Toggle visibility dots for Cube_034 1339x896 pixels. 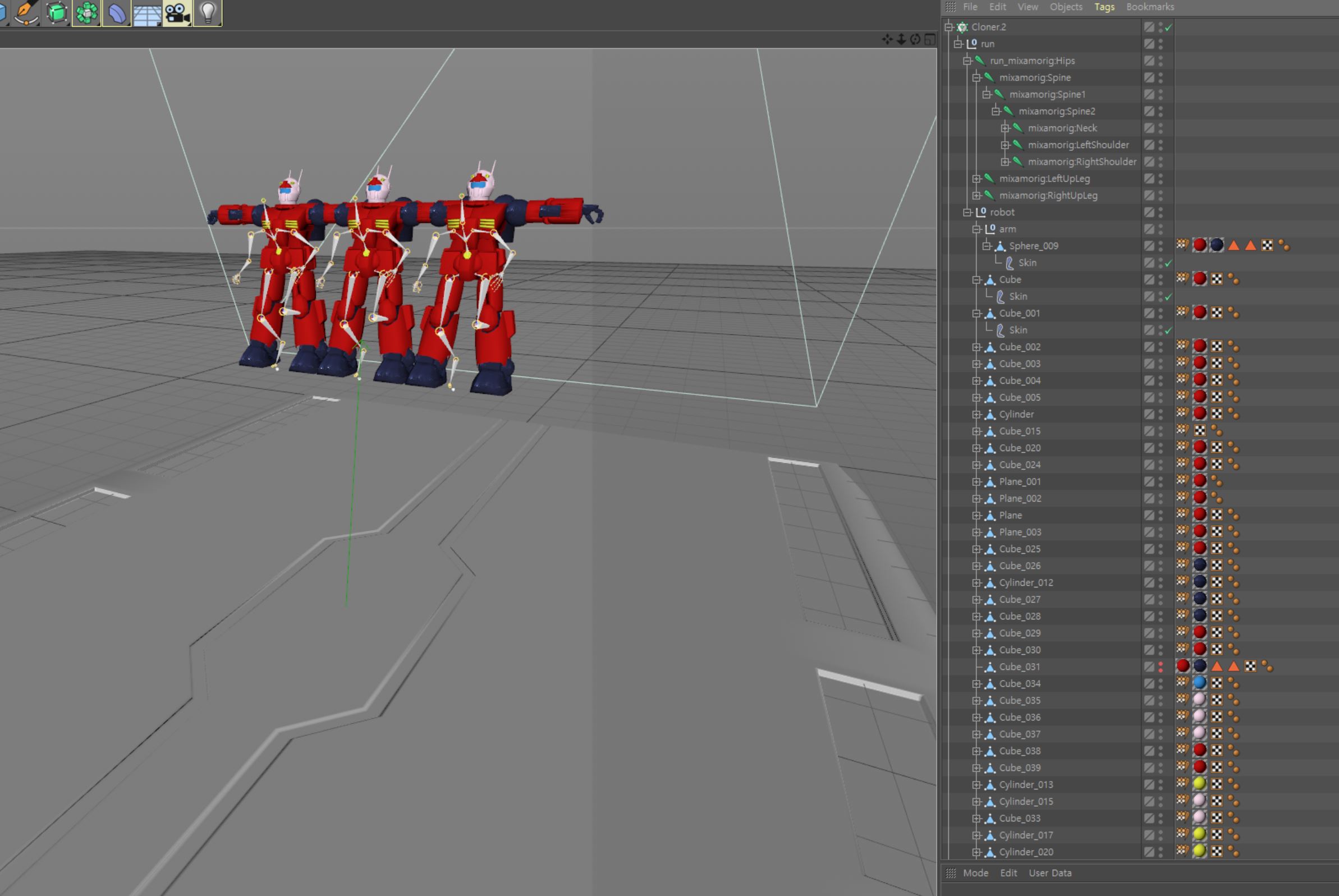[1161, 683]
